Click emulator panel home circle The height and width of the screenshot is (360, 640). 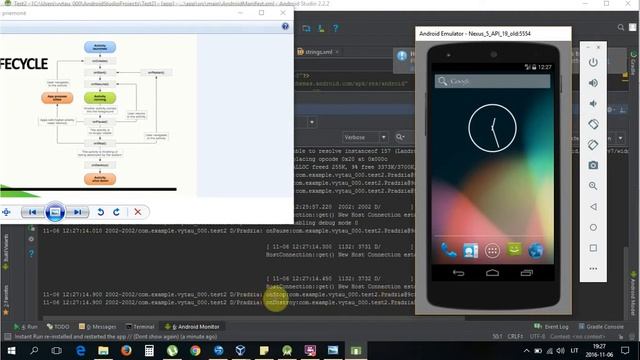coord(593,227)
